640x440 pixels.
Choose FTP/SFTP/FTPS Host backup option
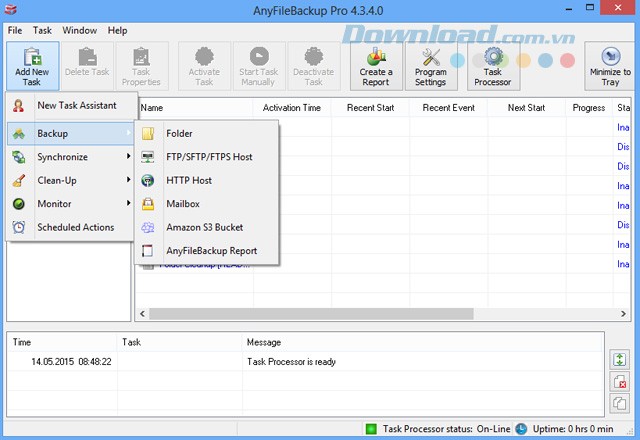point(207,157)
